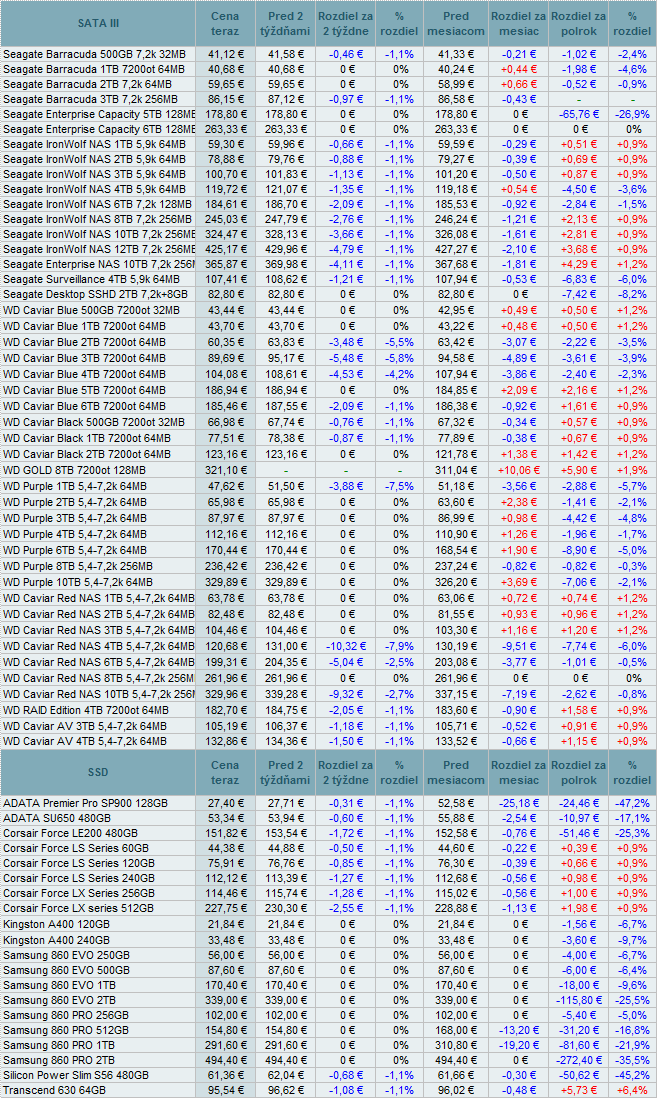Image resolution: width=657 pixels, height=1098 pixels.
Task: Click the -47,2% half-year change cell
Action: pyautogui.click(x=632, y=803)
